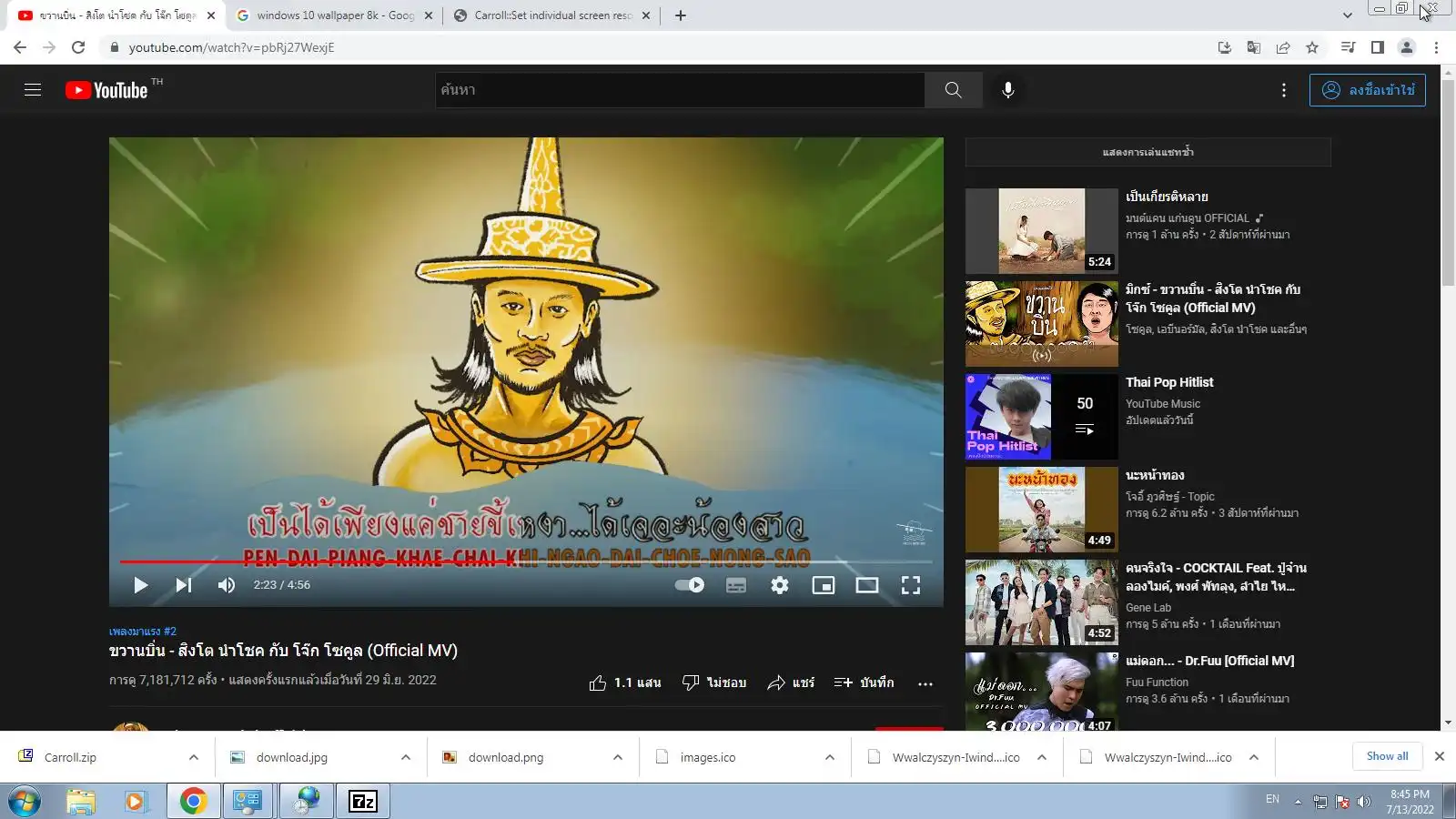
Task: Turn on subtitles/closed captions
Action: point(736,585)
